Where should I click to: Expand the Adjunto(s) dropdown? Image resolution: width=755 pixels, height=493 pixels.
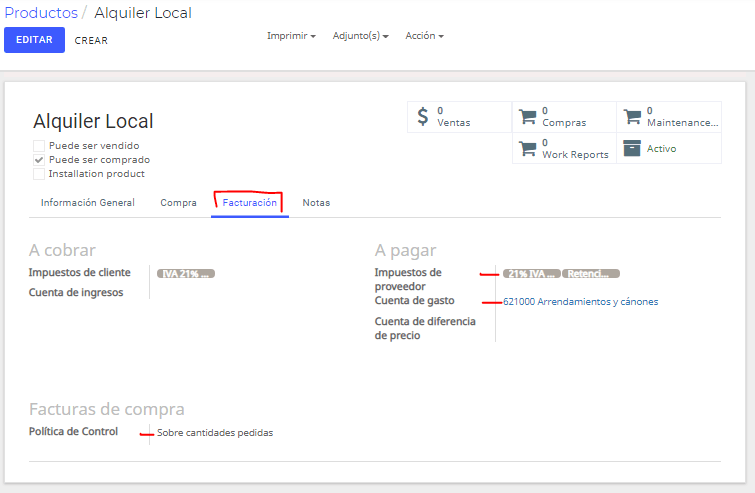(360, 36)
